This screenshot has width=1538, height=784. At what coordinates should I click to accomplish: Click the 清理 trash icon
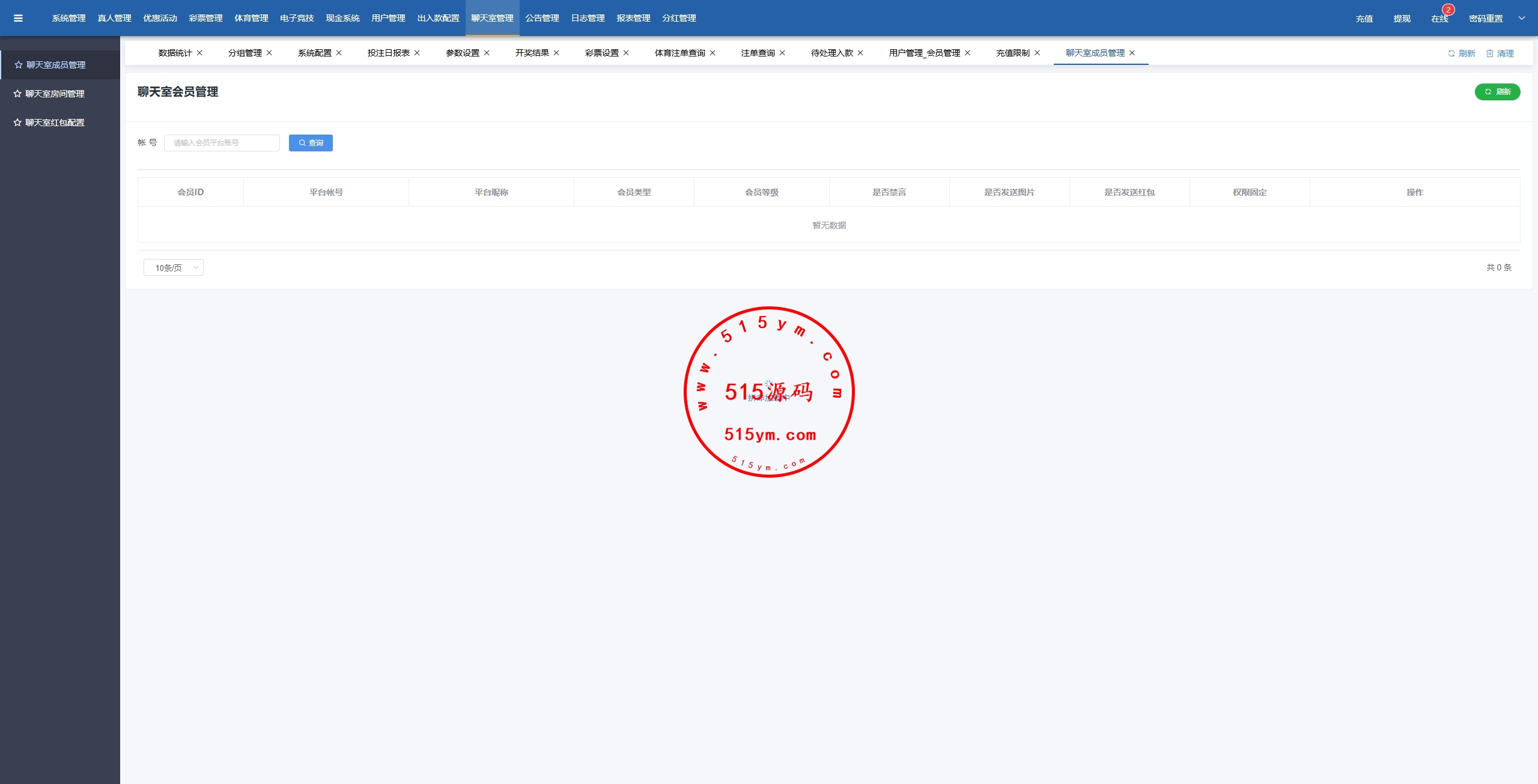point(1489,53)
